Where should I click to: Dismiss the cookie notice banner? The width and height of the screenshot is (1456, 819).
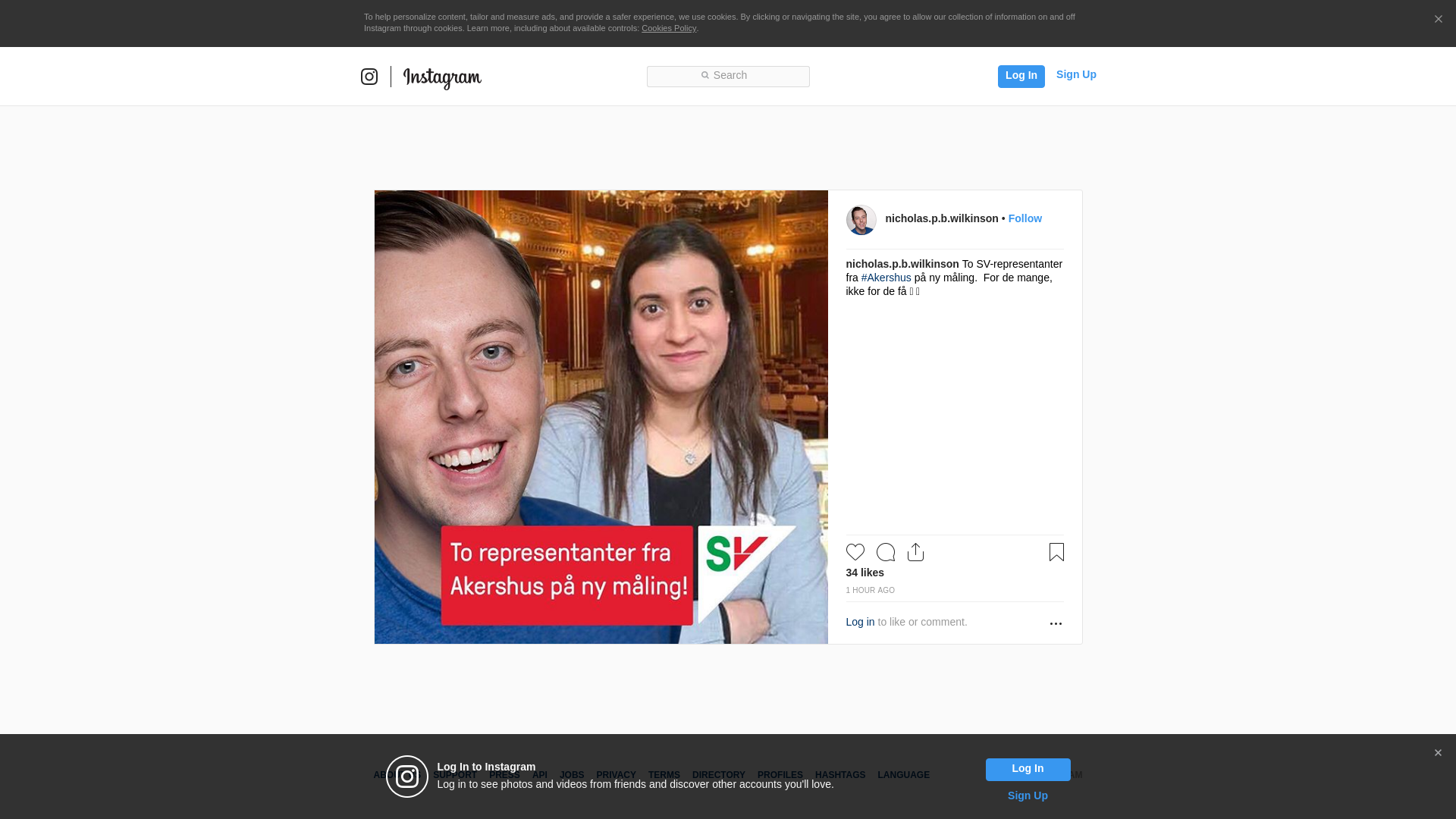tap(1438, 20)
